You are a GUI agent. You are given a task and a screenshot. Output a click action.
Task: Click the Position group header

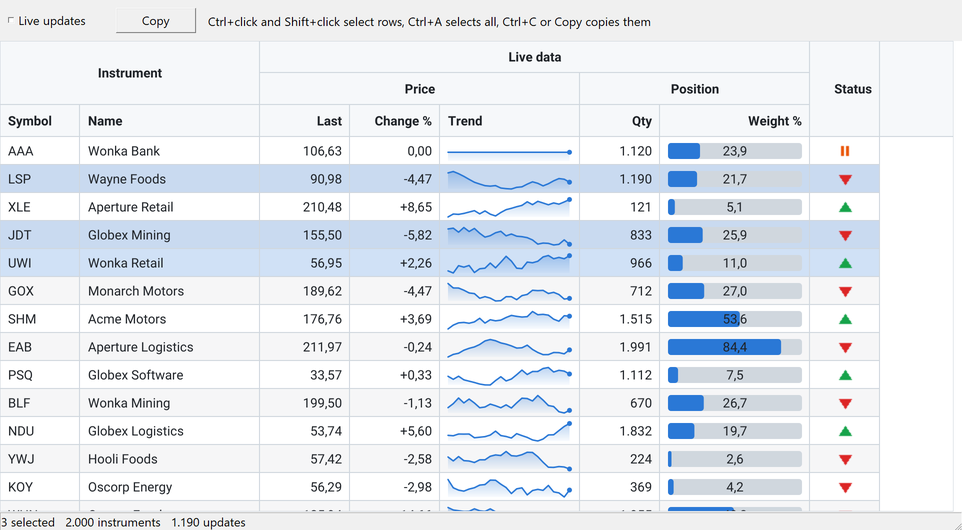click(x=695, y=89)
